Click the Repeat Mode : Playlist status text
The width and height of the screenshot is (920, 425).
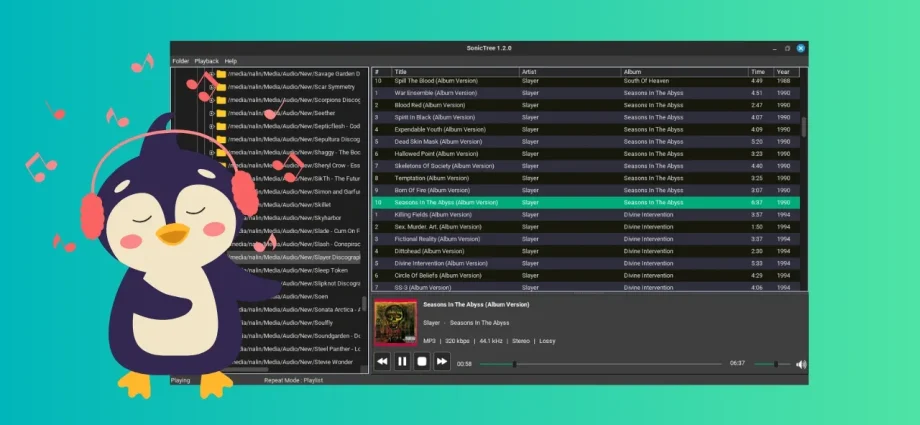[x=293, y=380]
